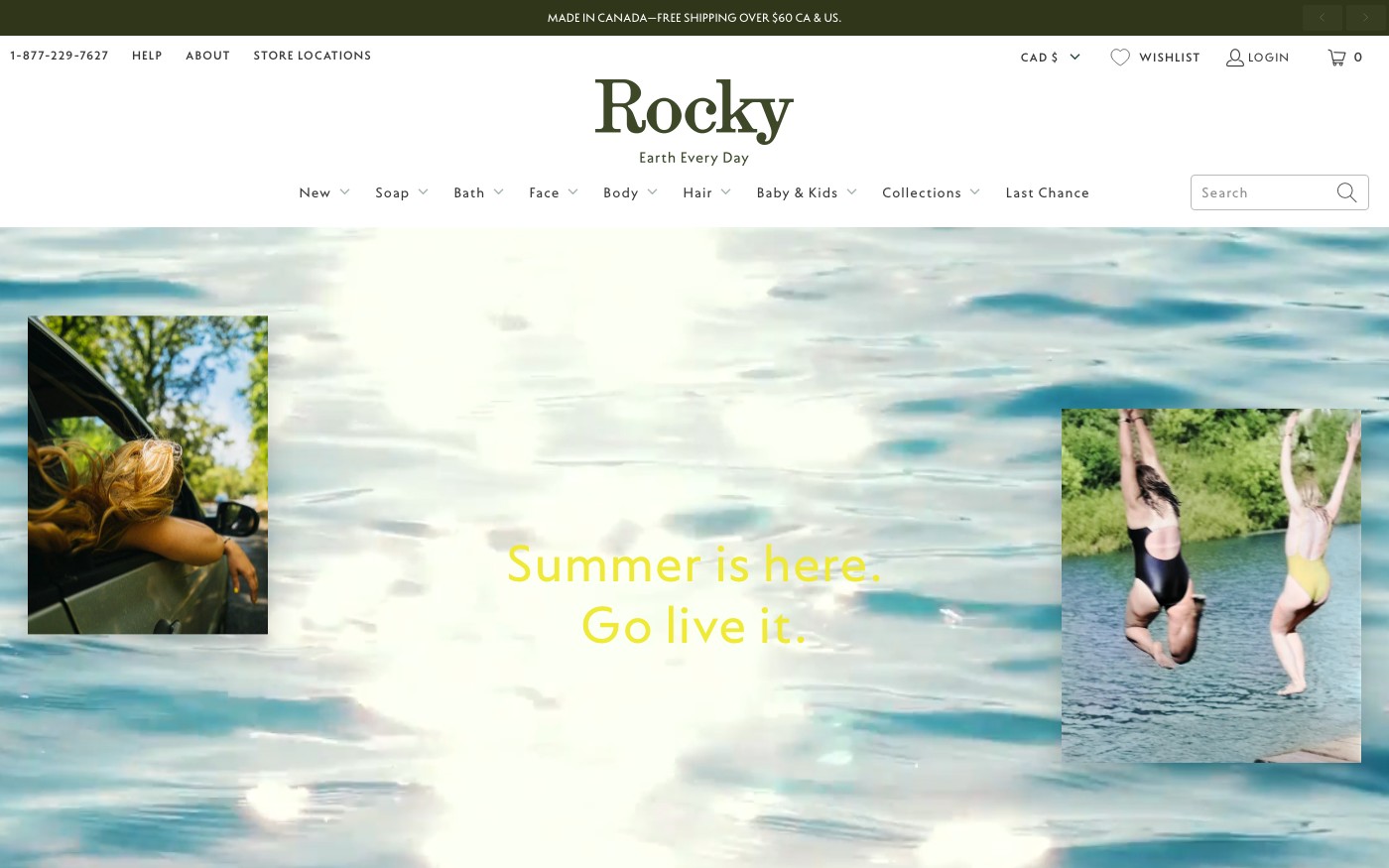Click the phone number 1-877-229-7627
This screenshot has height=868, width=1389.
tap(60, 56)
